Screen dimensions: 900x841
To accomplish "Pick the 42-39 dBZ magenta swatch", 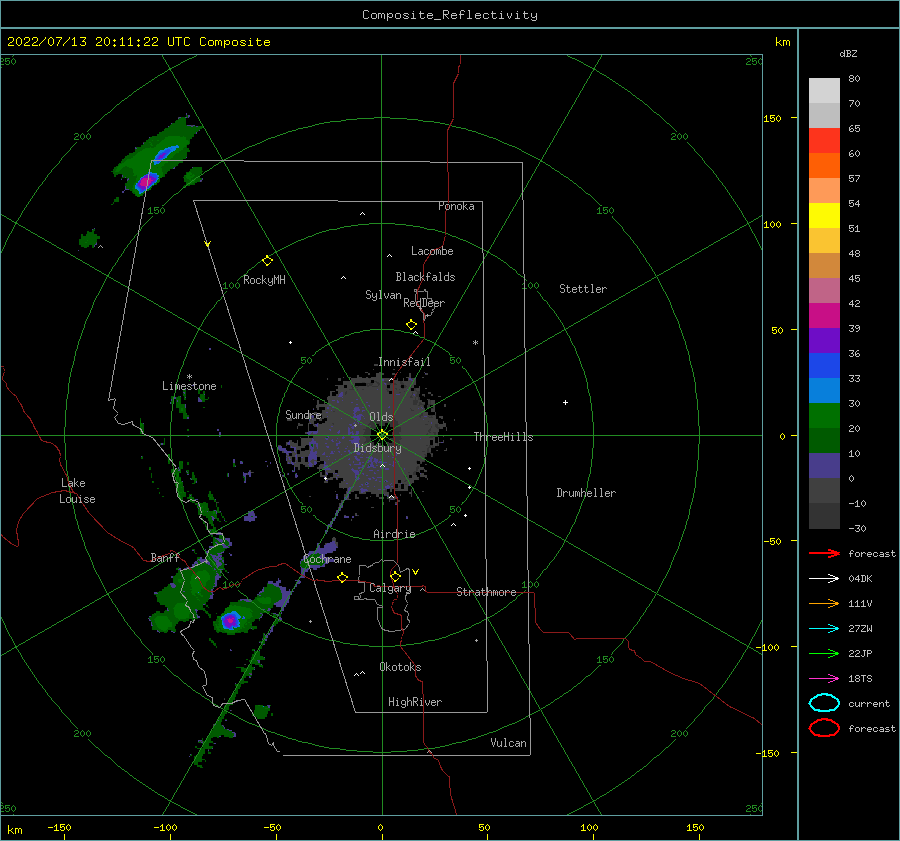I will tap(824, 316).
